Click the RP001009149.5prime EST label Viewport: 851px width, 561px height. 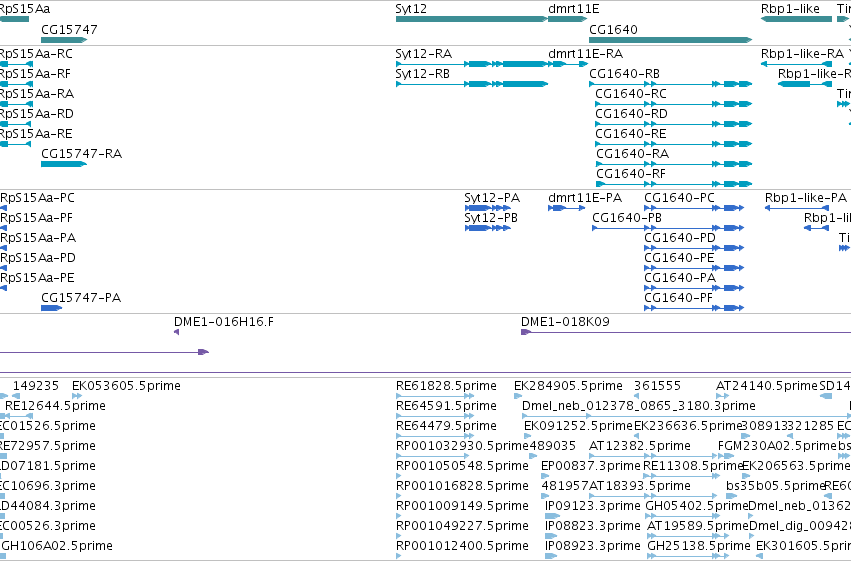462,506
